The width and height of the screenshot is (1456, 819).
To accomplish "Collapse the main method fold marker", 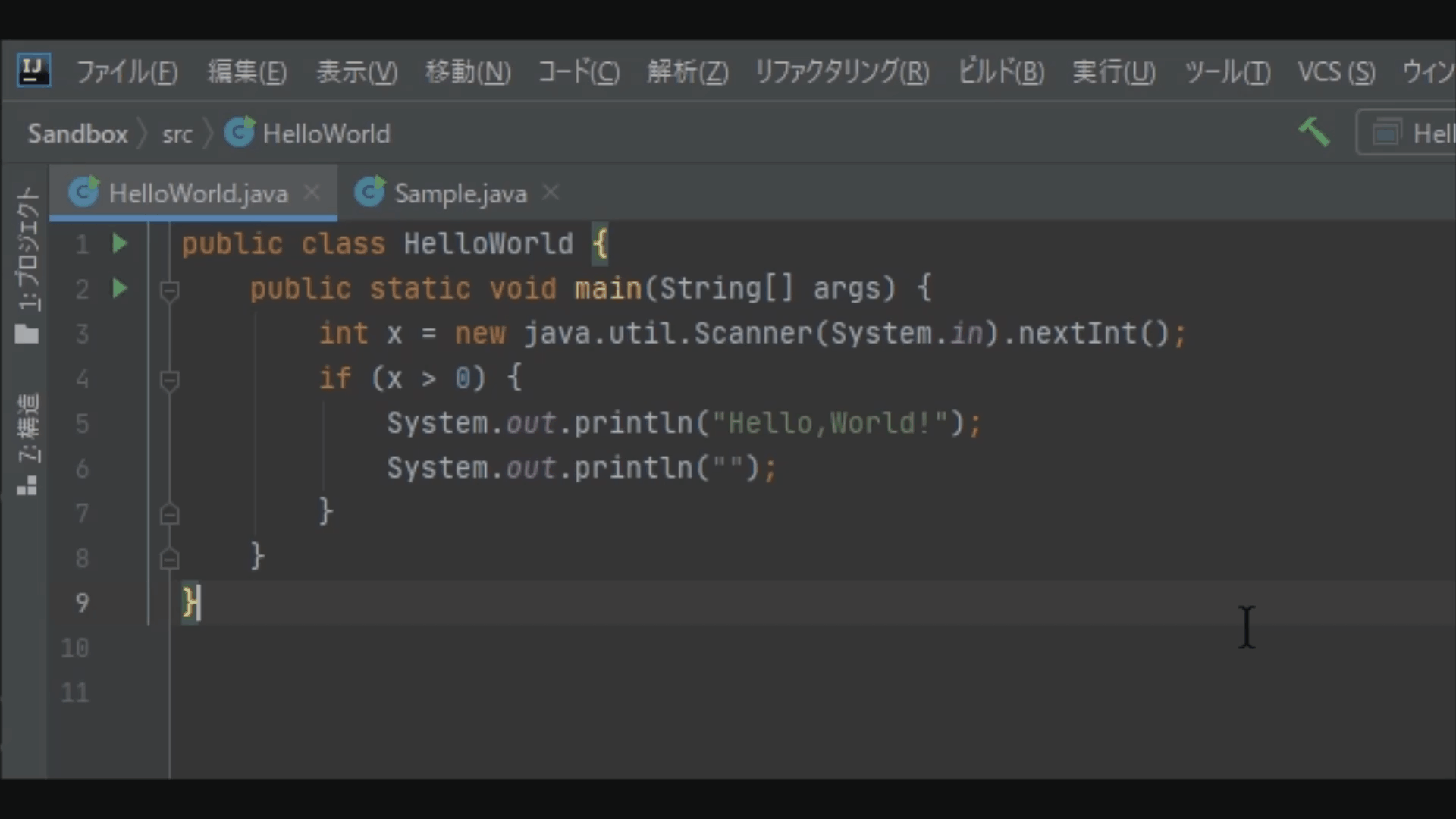I will tap(170, 290).
